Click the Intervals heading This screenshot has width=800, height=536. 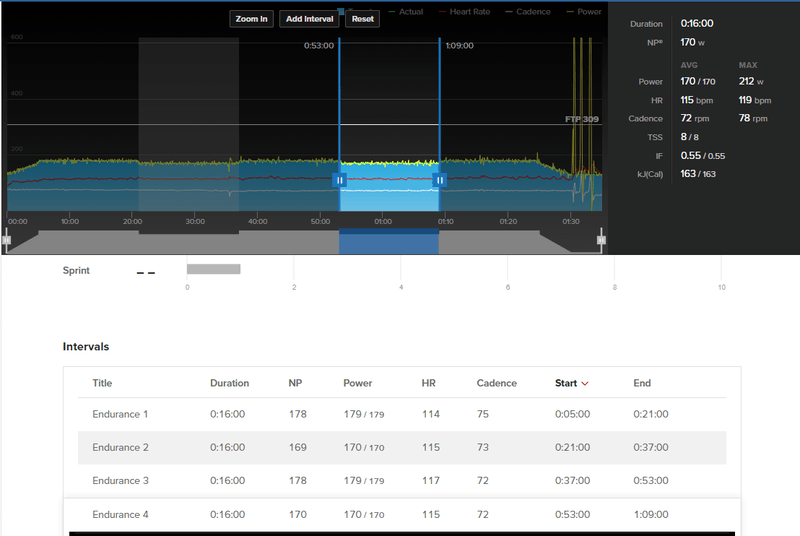coord(86,346)
